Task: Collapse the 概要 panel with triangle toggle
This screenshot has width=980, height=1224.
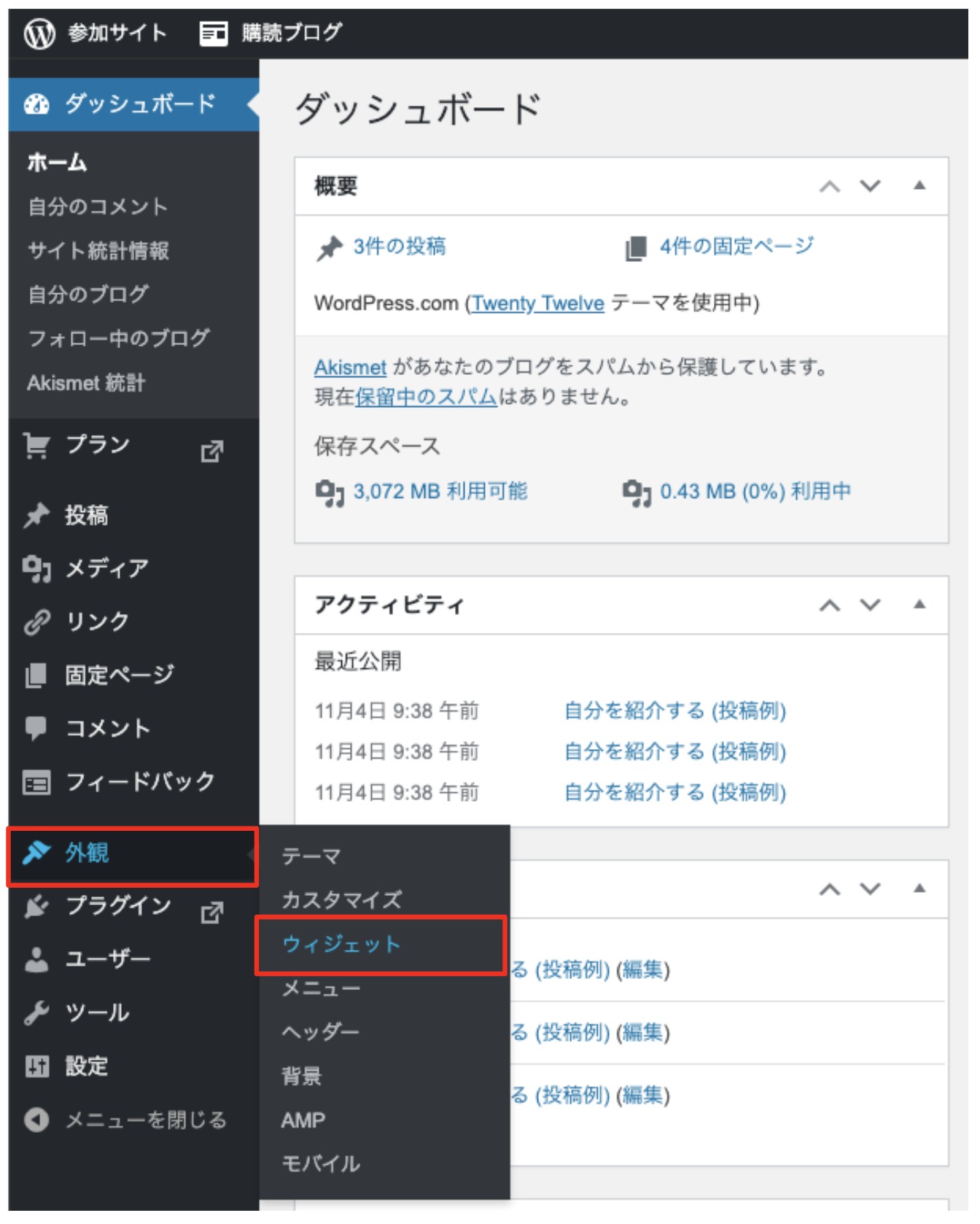Action: pyautogui.click(x=919, y=186)
